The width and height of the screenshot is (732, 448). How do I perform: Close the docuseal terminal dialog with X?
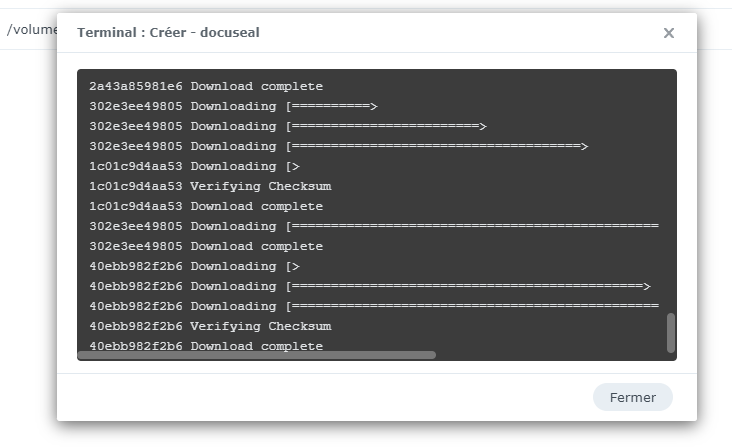pyautogui.click(x=669, y=33)
